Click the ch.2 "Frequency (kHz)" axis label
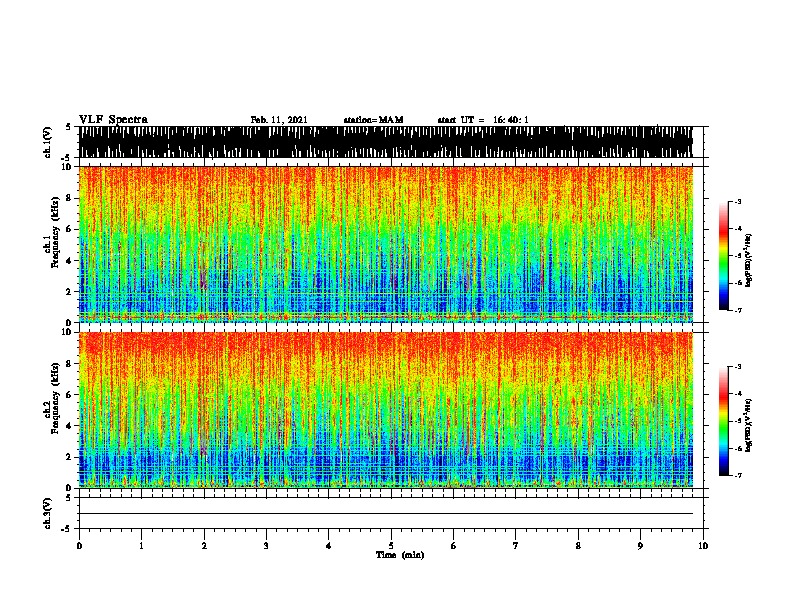This screenshot has width=792, height=612. tap(56, 398)
